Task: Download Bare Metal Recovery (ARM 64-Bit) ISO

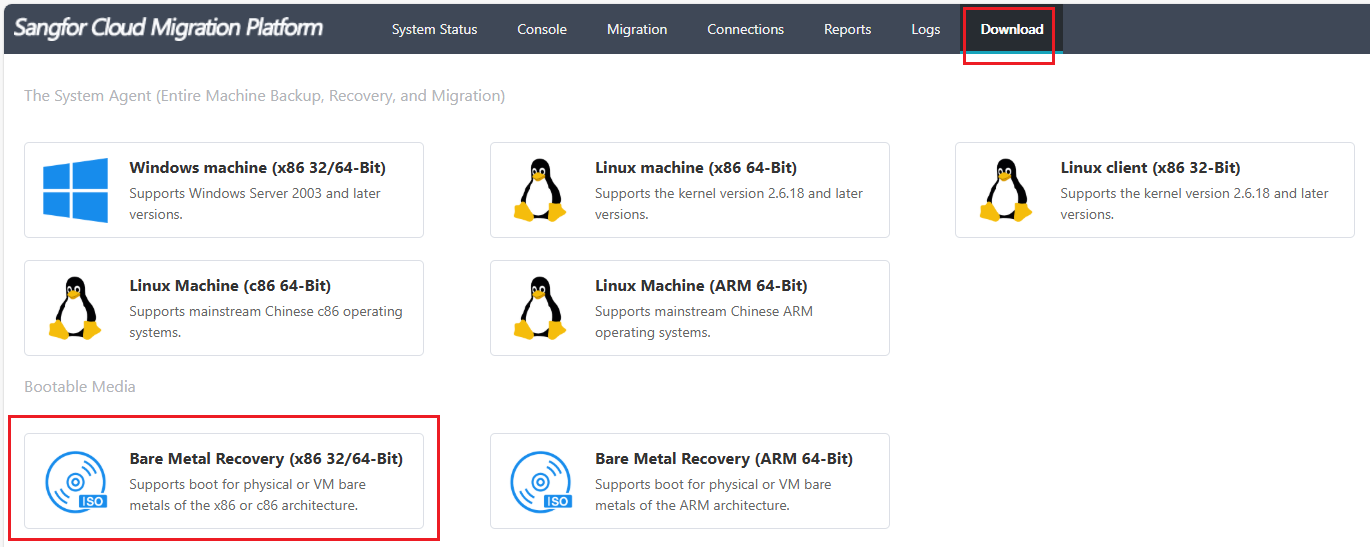Action: 690,481
